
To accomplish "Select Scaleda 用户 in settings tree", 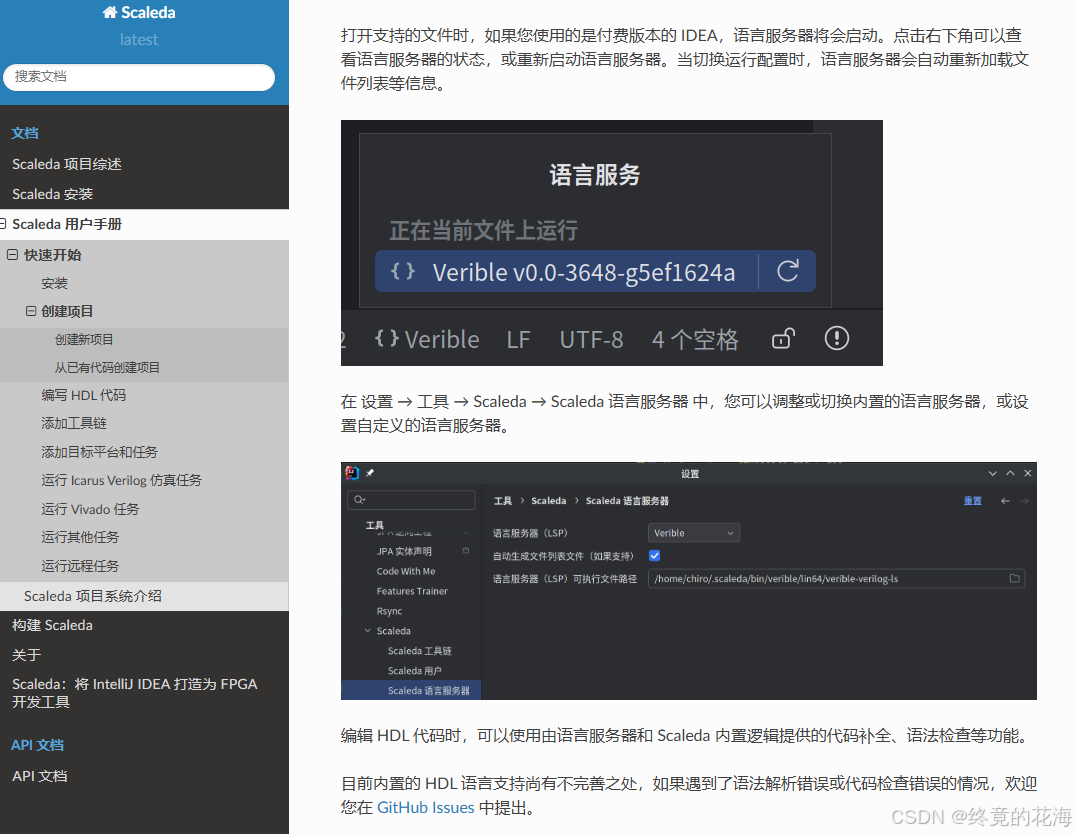I will coord(414,671).
